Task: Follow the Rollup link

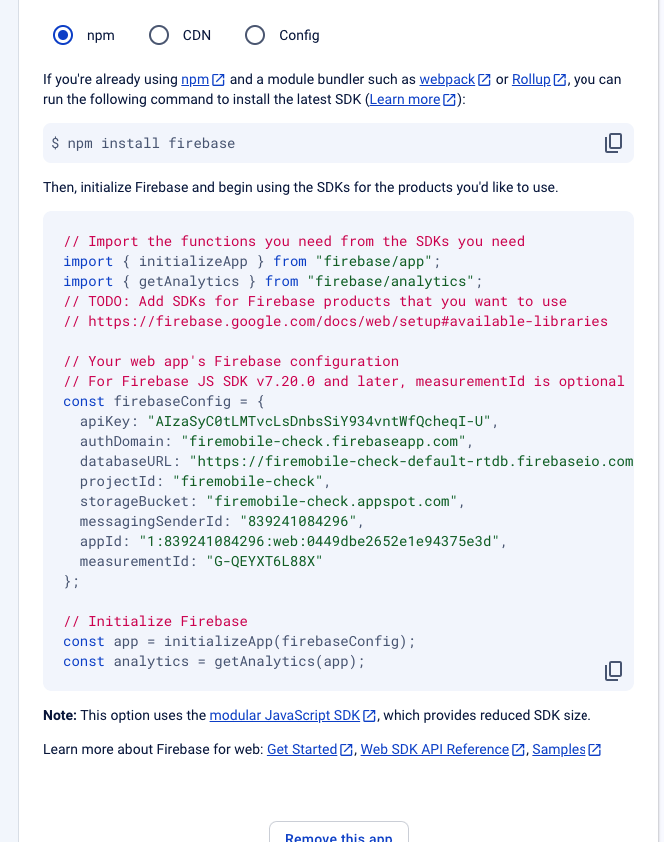Action: [531, 79]
